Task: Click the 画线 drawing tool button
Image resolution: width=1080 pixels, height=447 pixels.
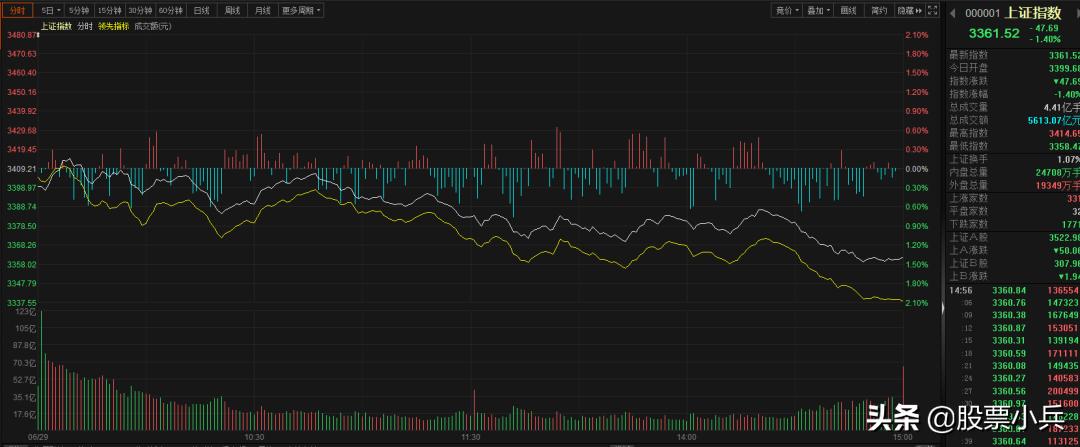Action: pos(849,10)
